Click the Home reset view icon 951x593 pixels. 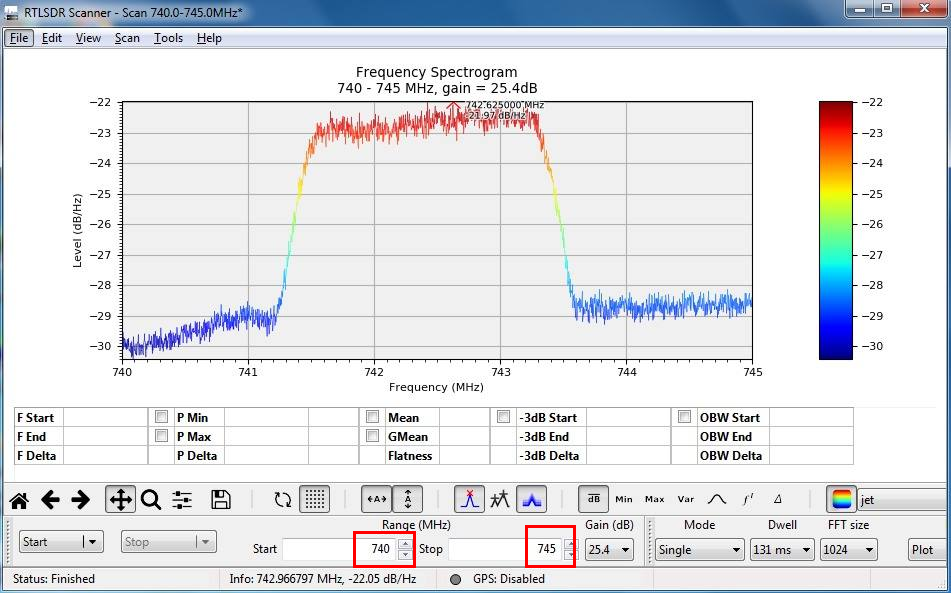pyautogui.click(x=18, y=500)
